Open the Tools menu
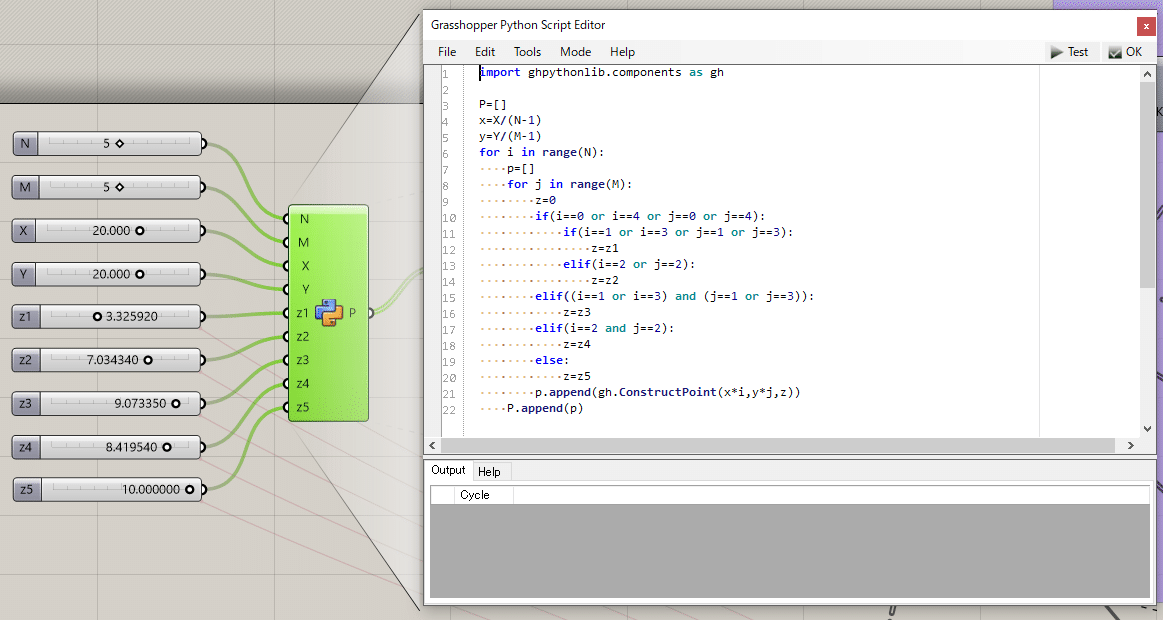The height and width of the screenshot is (620, 1163). [527, 52]
